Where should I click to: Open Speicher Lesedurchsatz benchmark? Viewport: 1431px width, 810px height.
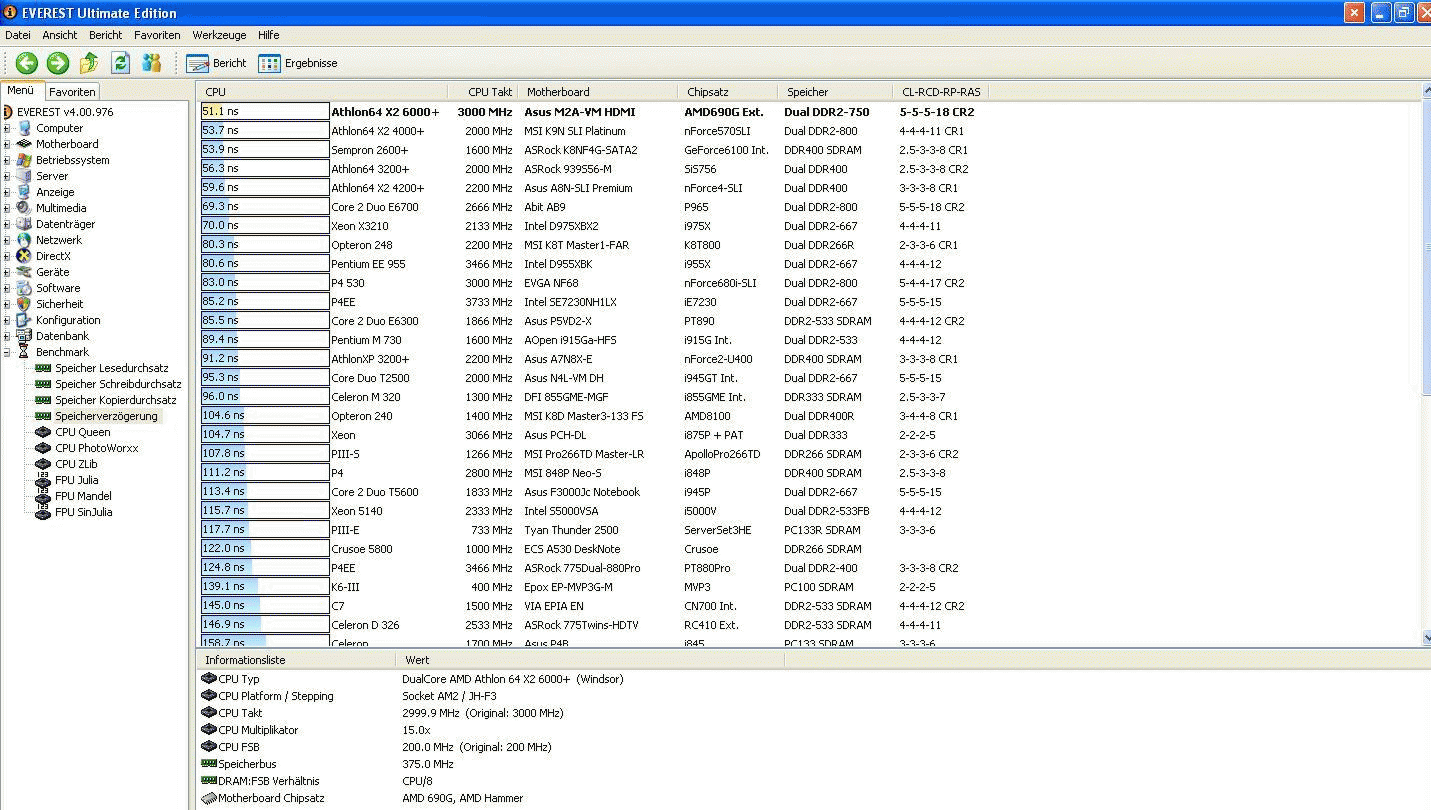(x=112, y=368)
